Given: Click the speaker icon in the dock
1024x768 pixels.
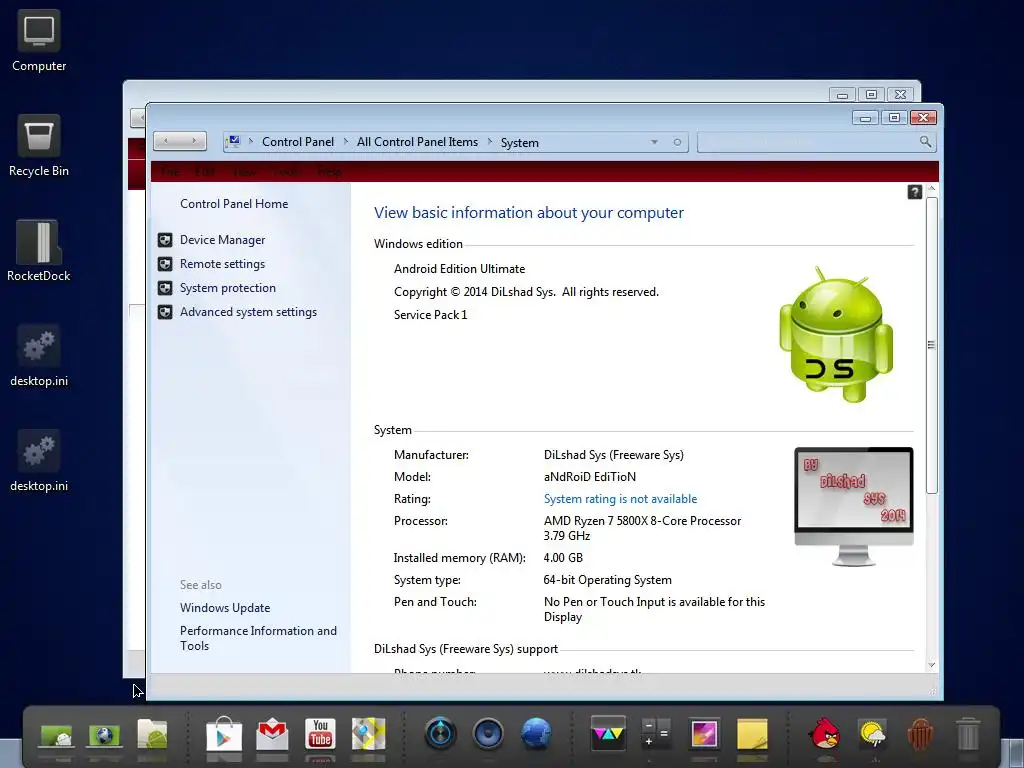Looking at the screenshot, I should [488, 733].
